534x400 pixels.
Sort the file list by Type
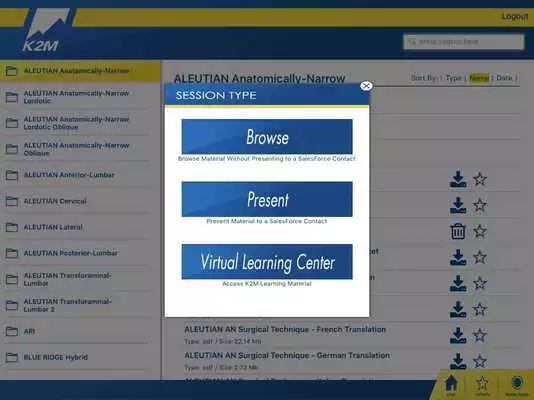click(453, 78)
